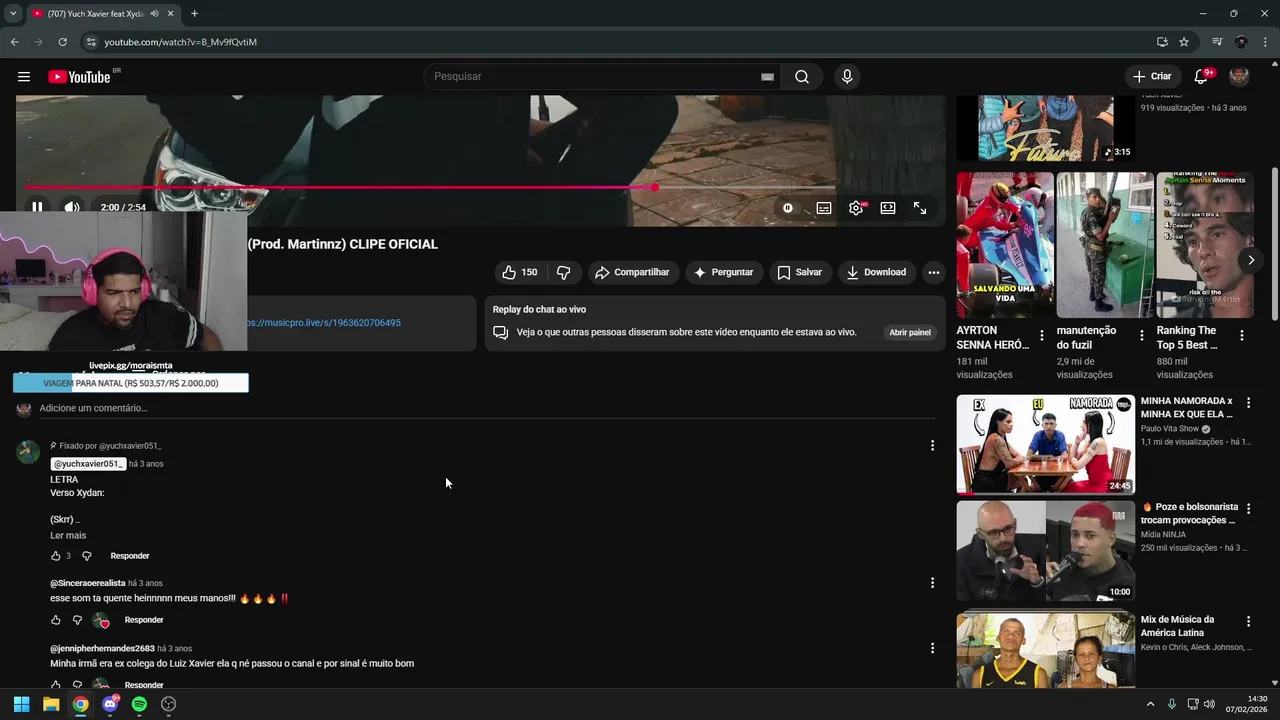Dislike the @Sinceraoerealista comment
The image size is (1280, 720).
coord(77,620)
